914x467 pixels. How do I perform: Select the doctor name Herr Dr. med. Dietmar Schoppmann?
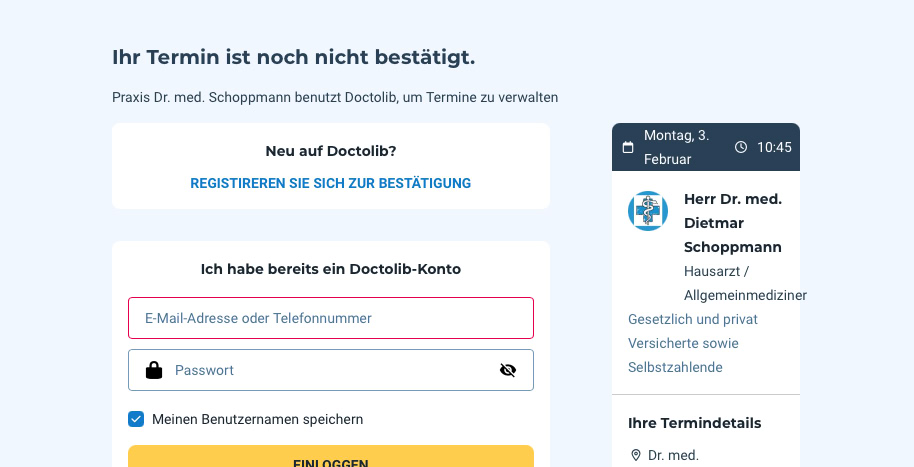pyautogui.click(x=732, y=222)
